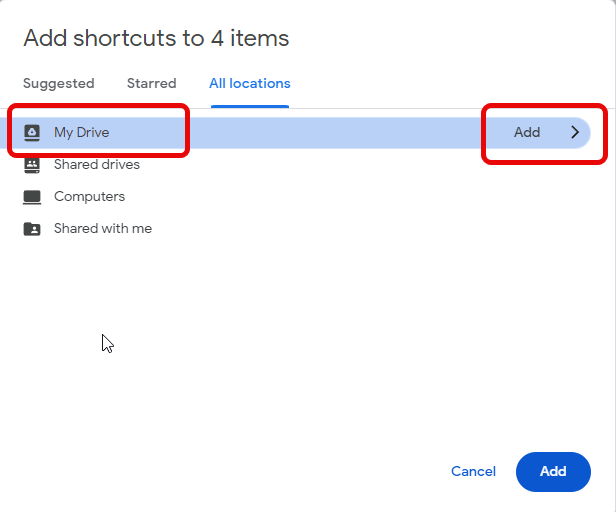Pick the Computers text label

tap(89, 196)
